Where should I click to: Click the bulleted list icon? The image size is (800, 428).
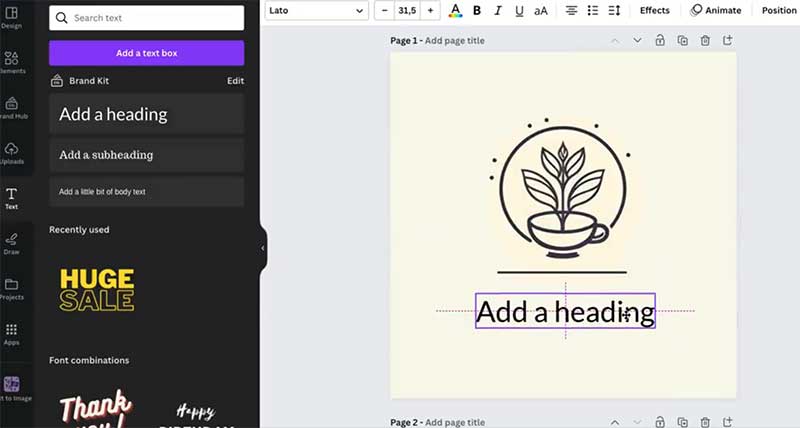click(593, 11)
